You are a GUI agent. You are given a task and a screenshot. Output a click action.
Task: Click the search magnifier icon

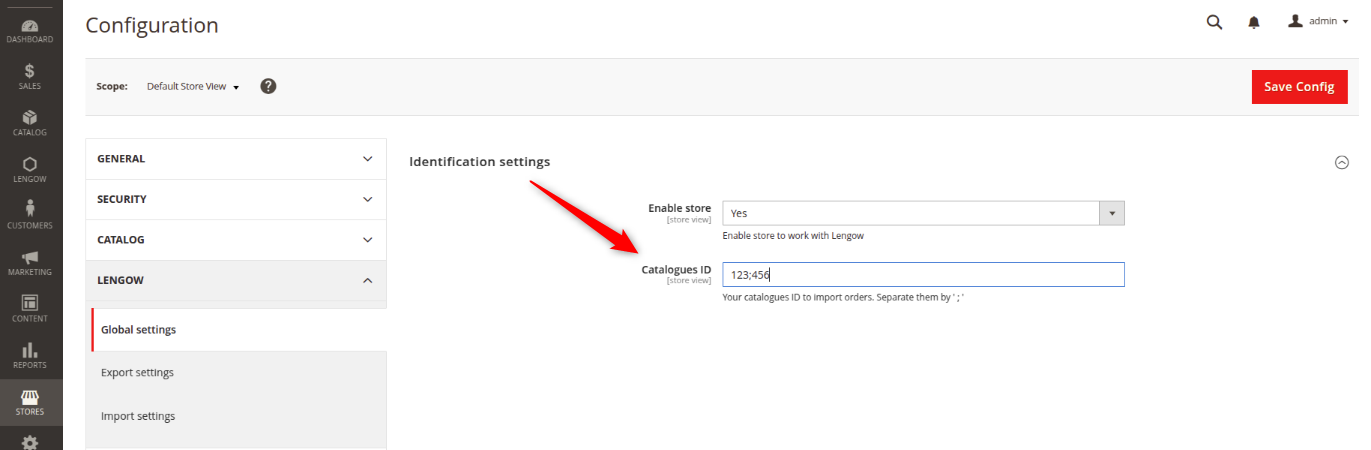point(1214,22)
